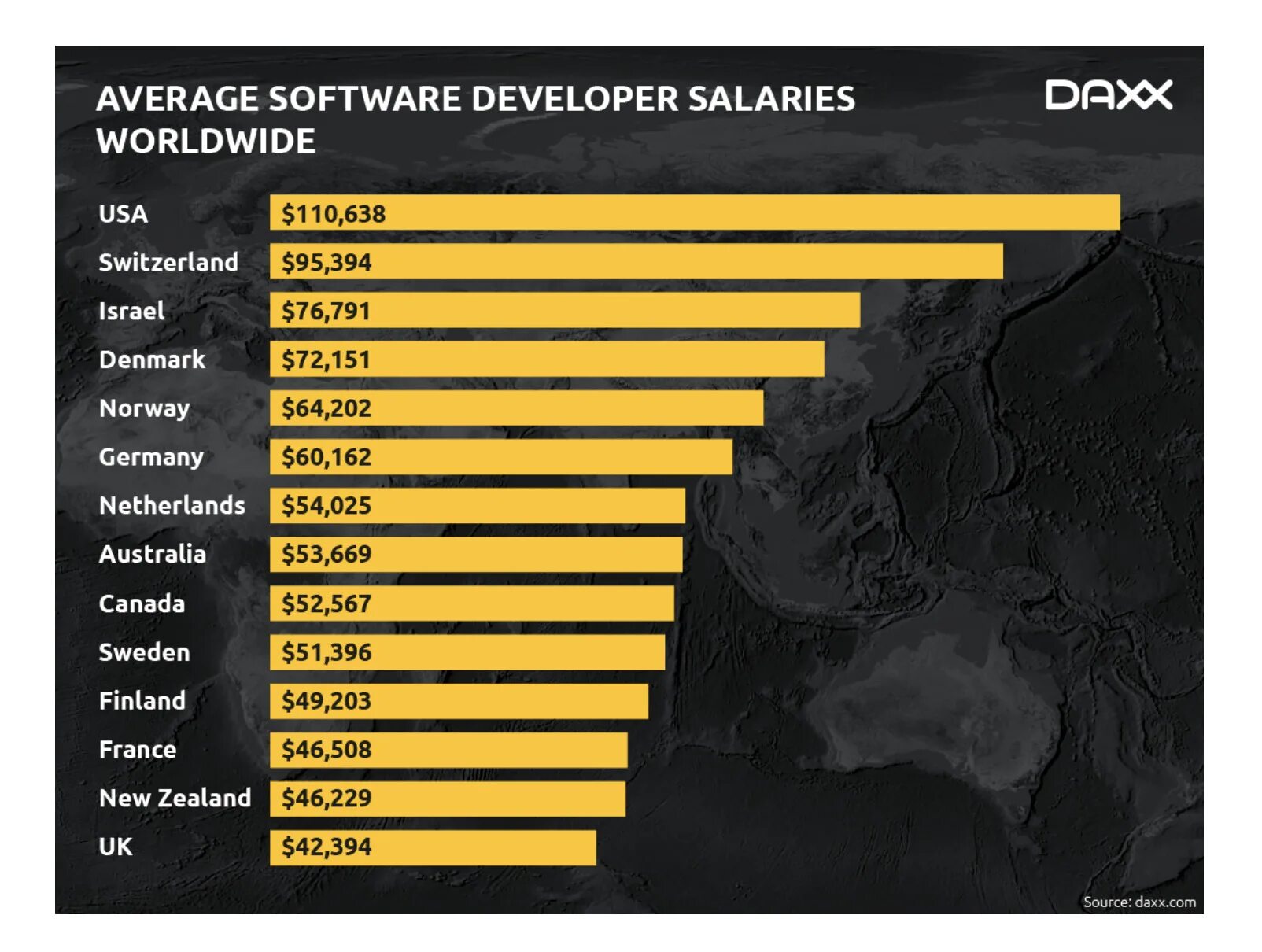1262x952 pixels.
Task: Select the Sweden country label
Action: [x=144, y=652]
